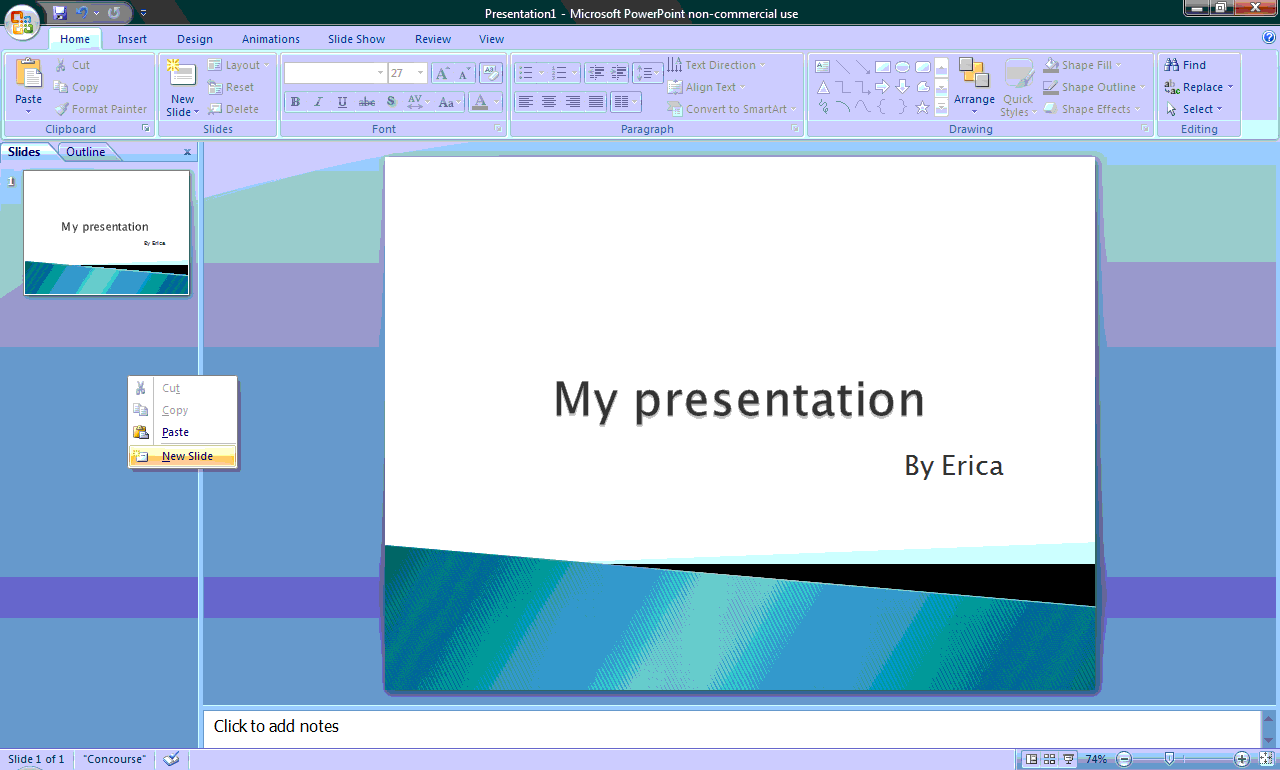Toggle underline formatting
Image resolution: width=1280 pixels, height=770 pixels.
click(341, 101)
